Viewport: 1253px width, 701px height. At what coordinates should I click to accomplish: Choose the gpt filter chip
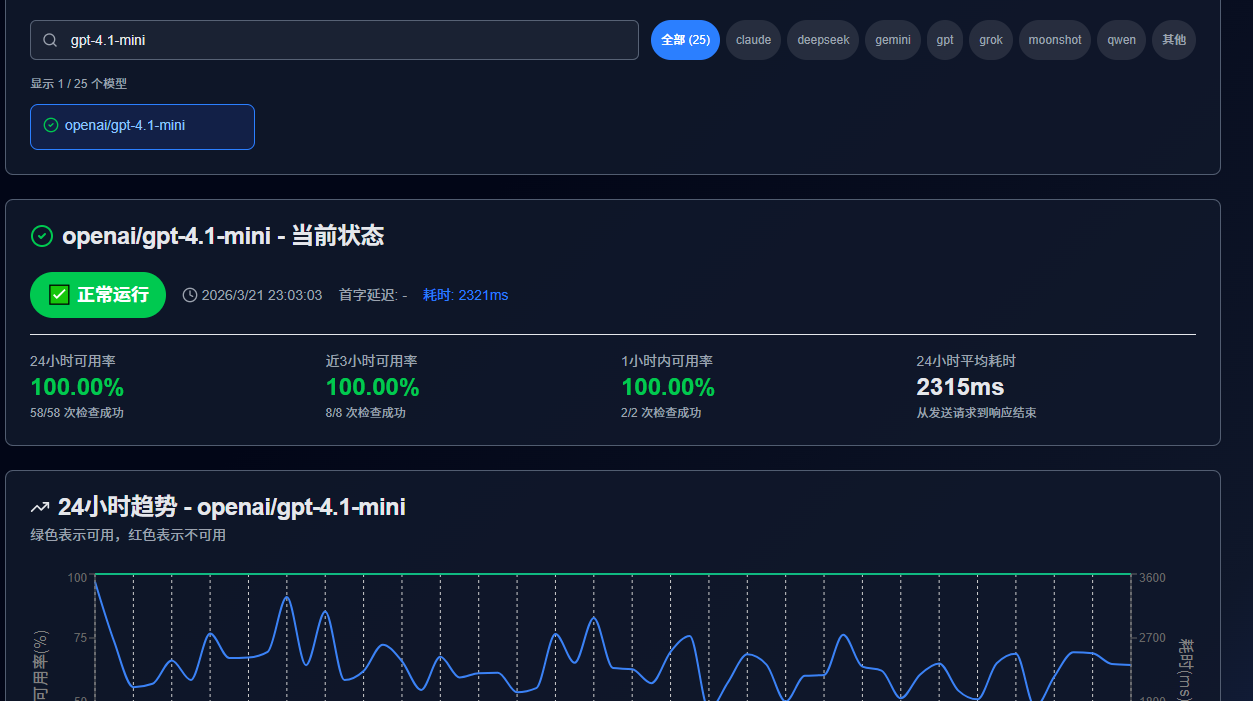click(945, 40)
